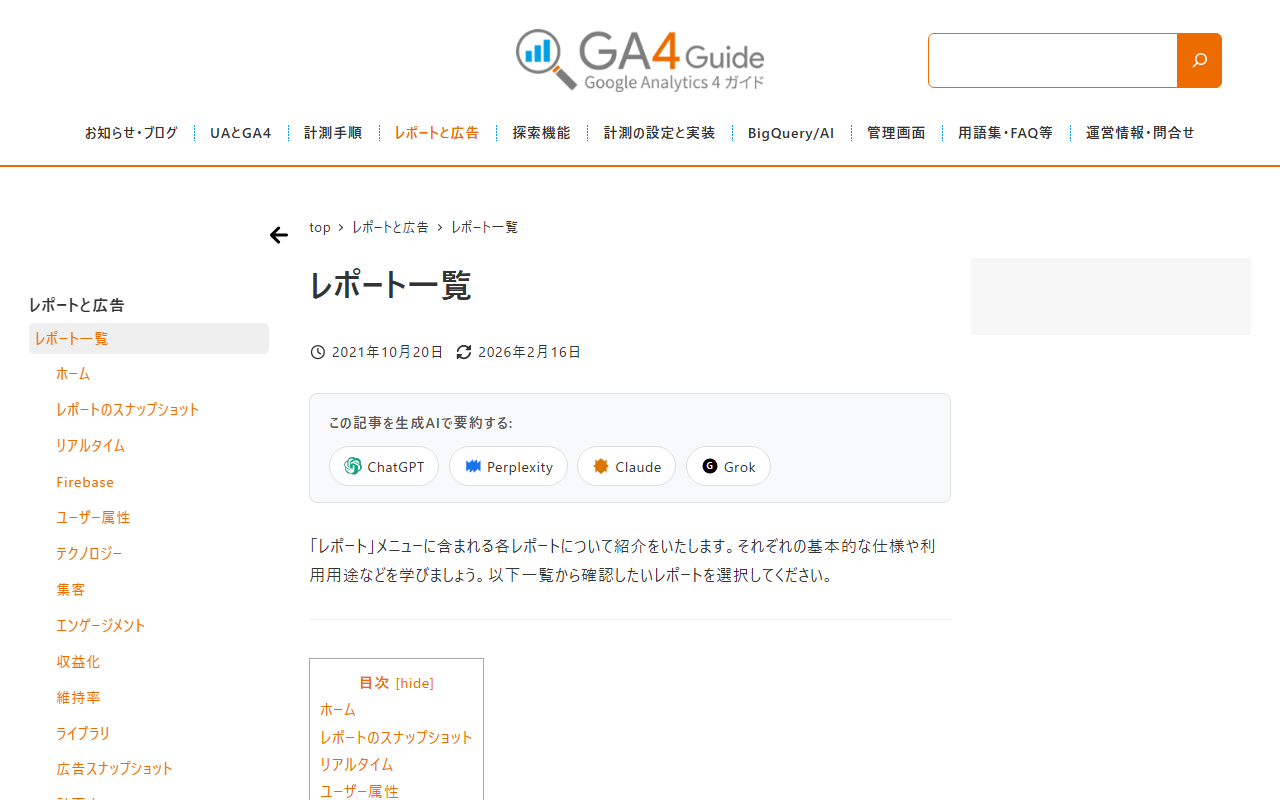The width and height of the screenshot is (1280, 800).
Task: Click the orange search magnifier button
Action: (x=1199, y=60)
